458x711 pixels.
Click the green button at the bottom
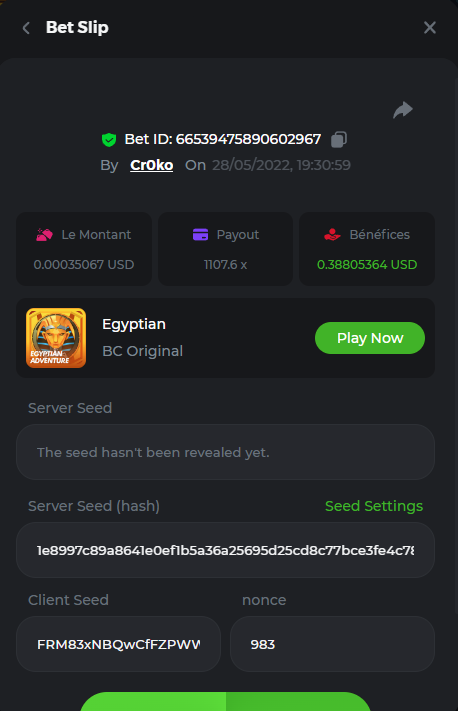tap(225, 701)
